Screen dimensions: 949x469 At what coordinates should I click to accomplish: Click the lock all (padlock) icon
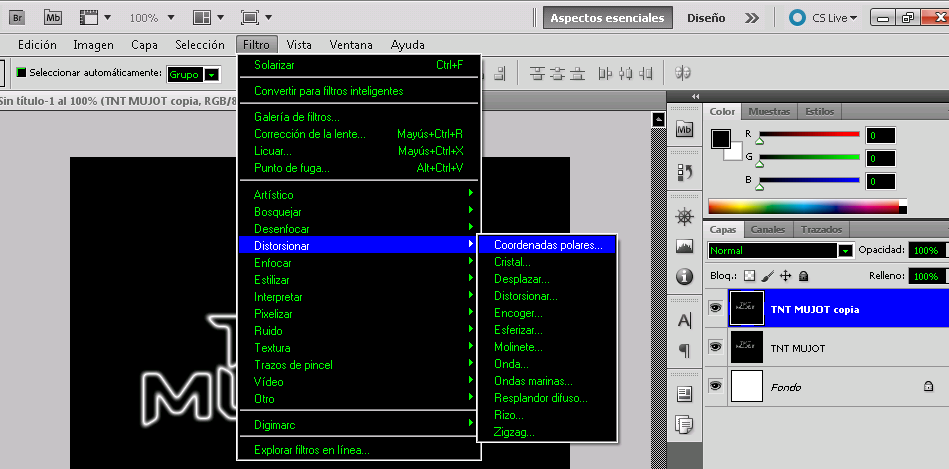click(x=804, y=276)
